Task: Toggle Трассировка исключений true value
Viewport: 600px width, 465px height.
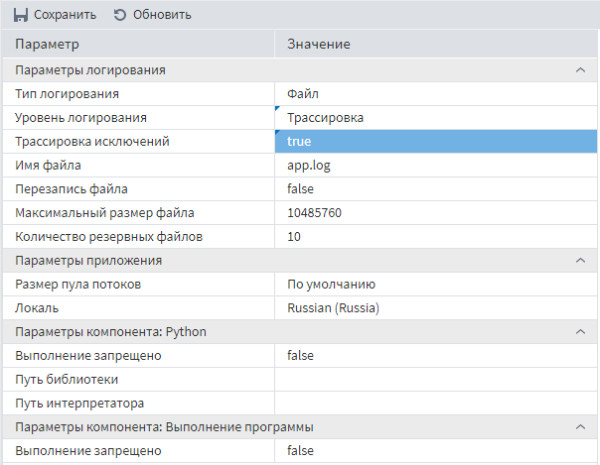Action: (436, 141)
